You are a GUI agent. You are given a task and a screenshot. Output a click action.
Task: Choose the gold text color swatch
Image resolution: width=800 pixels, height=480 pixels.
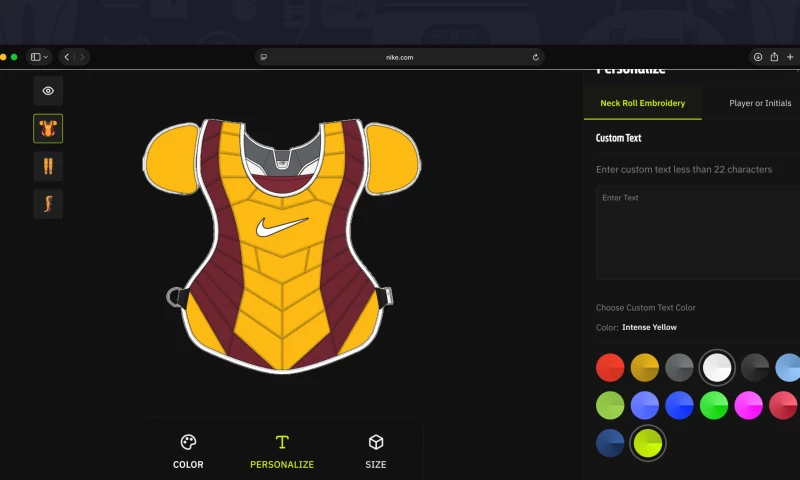[x=644, y=367]
